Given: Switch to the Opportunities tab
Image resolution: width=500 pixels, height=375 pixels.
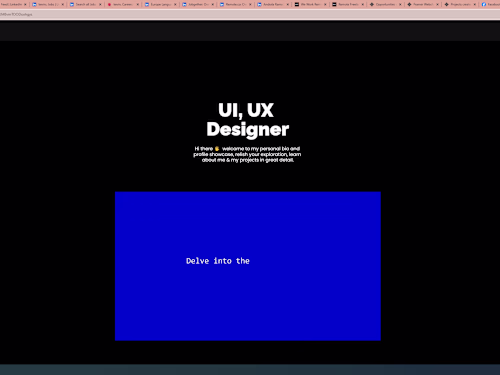Looking at the screenshot, I should click(386, 4).
